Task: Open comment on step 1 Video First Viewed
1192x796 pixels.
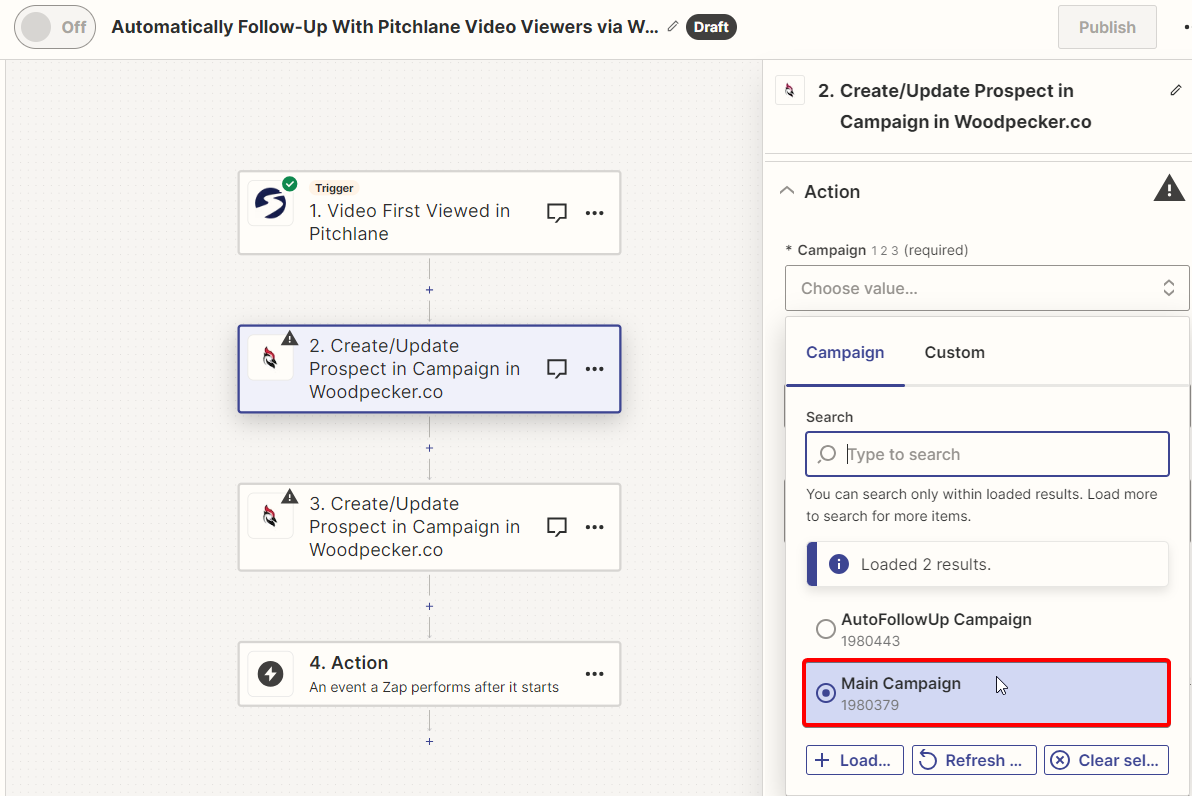Action: tap(556, 213)
